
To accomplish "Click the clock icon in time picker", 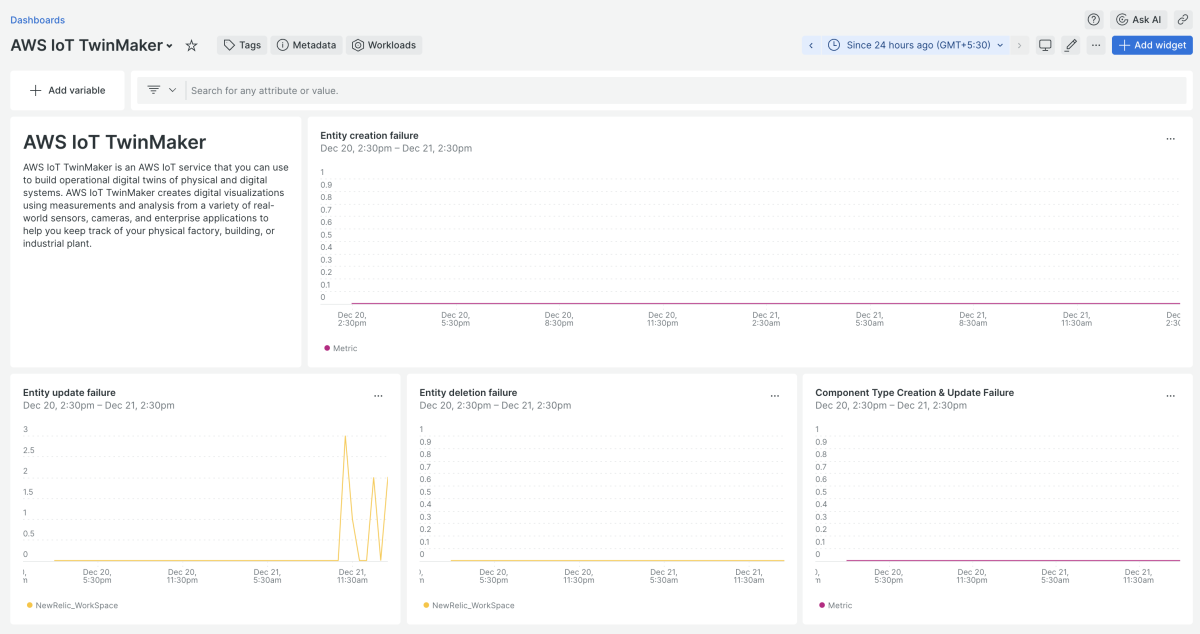I will click(x=833, y=45).
